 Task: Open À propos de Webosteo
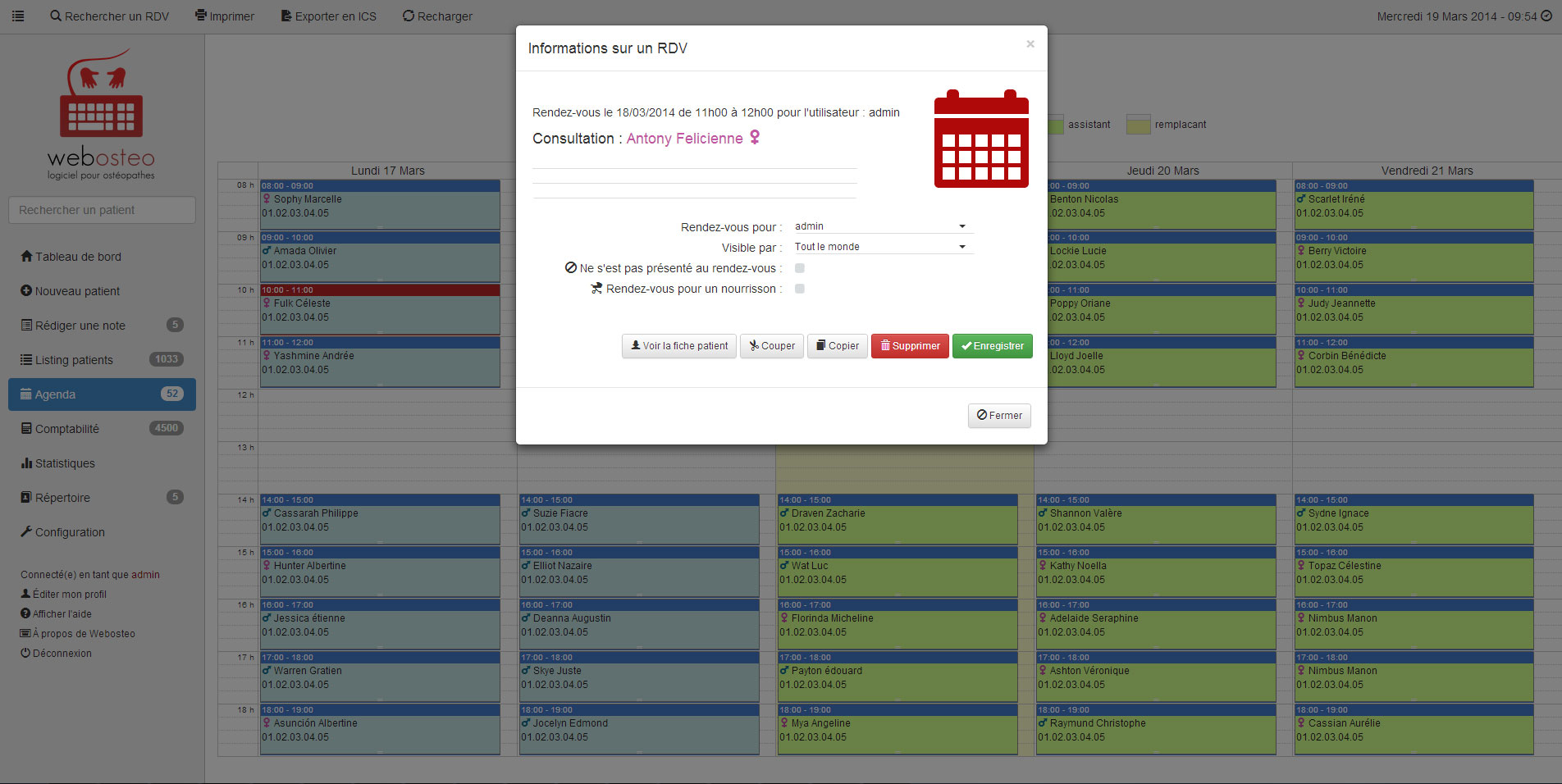(78, 634)
